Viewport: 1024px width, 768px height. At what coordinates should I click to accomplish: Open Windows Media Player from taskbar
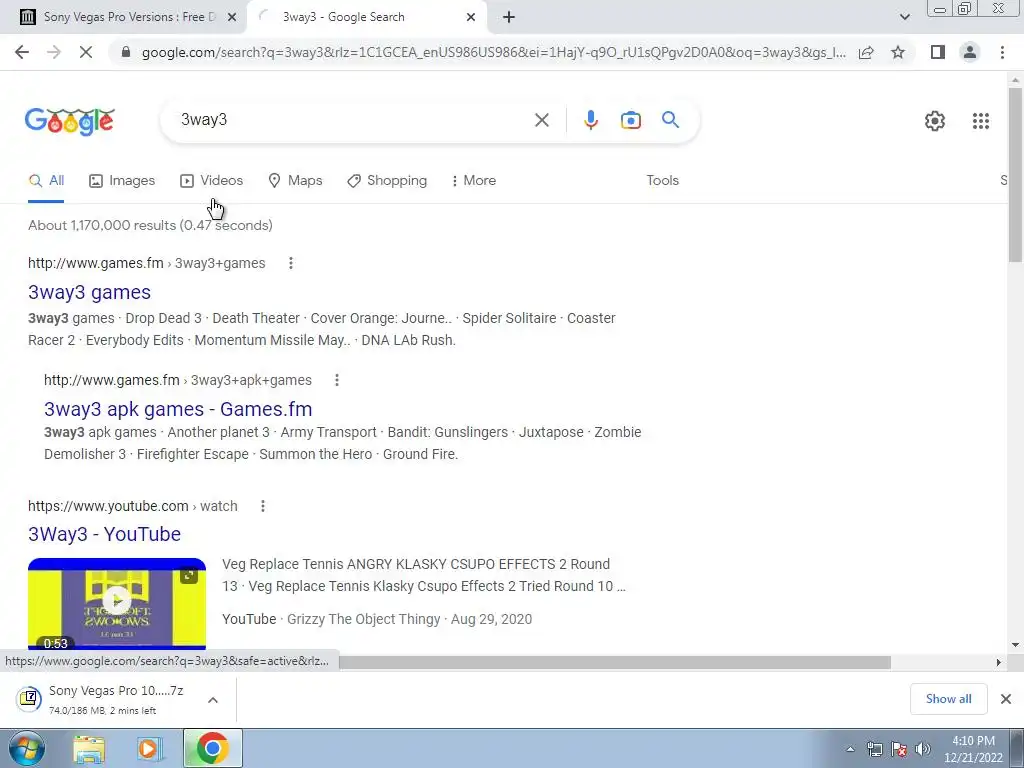pyautogui.click(x=149, y=749)
